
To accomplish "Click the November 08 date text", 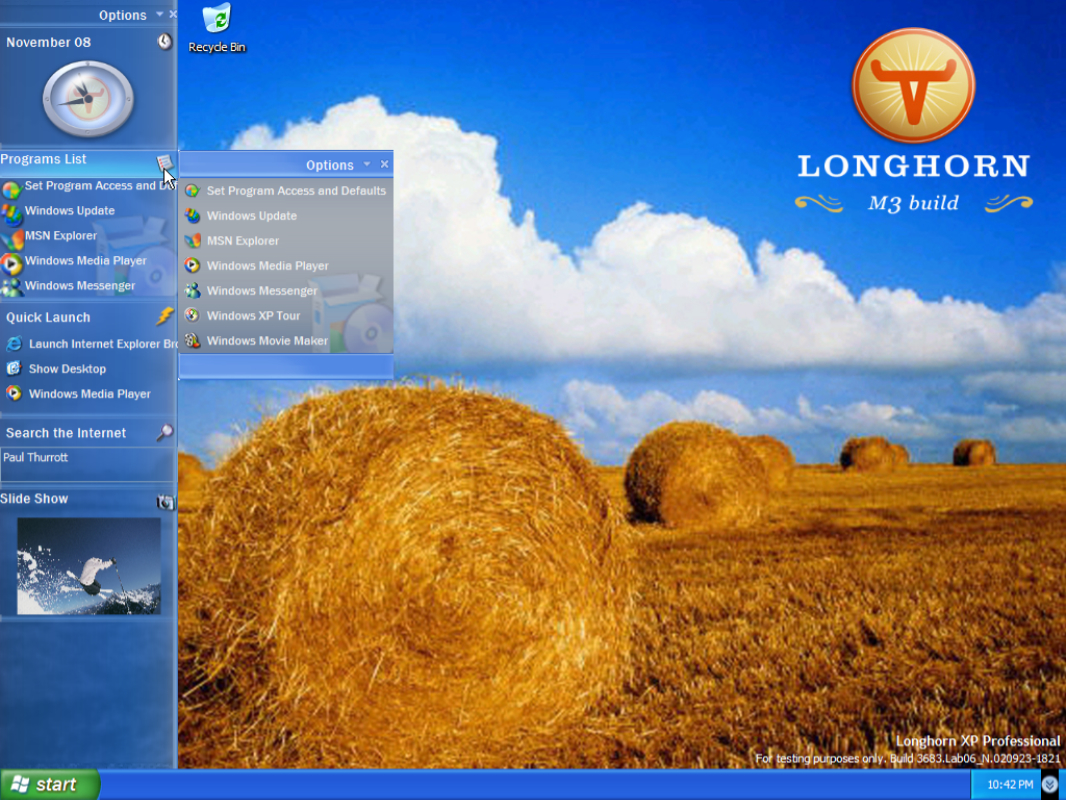I will (x=48, y=42).
